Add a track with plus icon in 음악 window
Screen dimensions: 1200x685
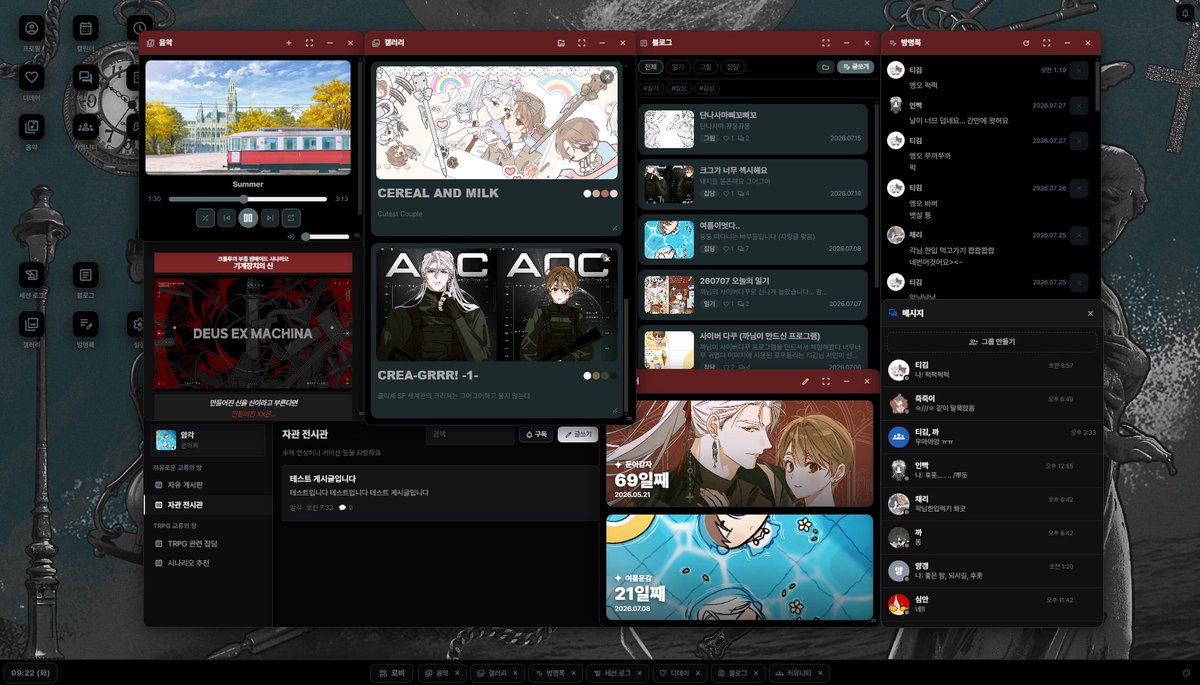click(x=289, y=43)
